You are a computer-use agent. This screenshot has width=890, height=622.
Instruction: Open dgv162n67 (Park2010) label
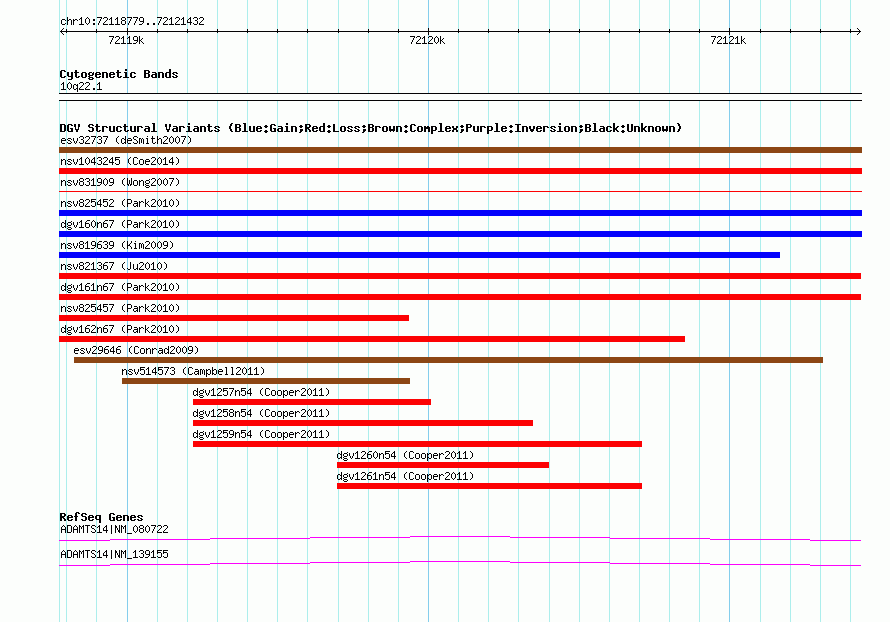click(x=120, y=329)
